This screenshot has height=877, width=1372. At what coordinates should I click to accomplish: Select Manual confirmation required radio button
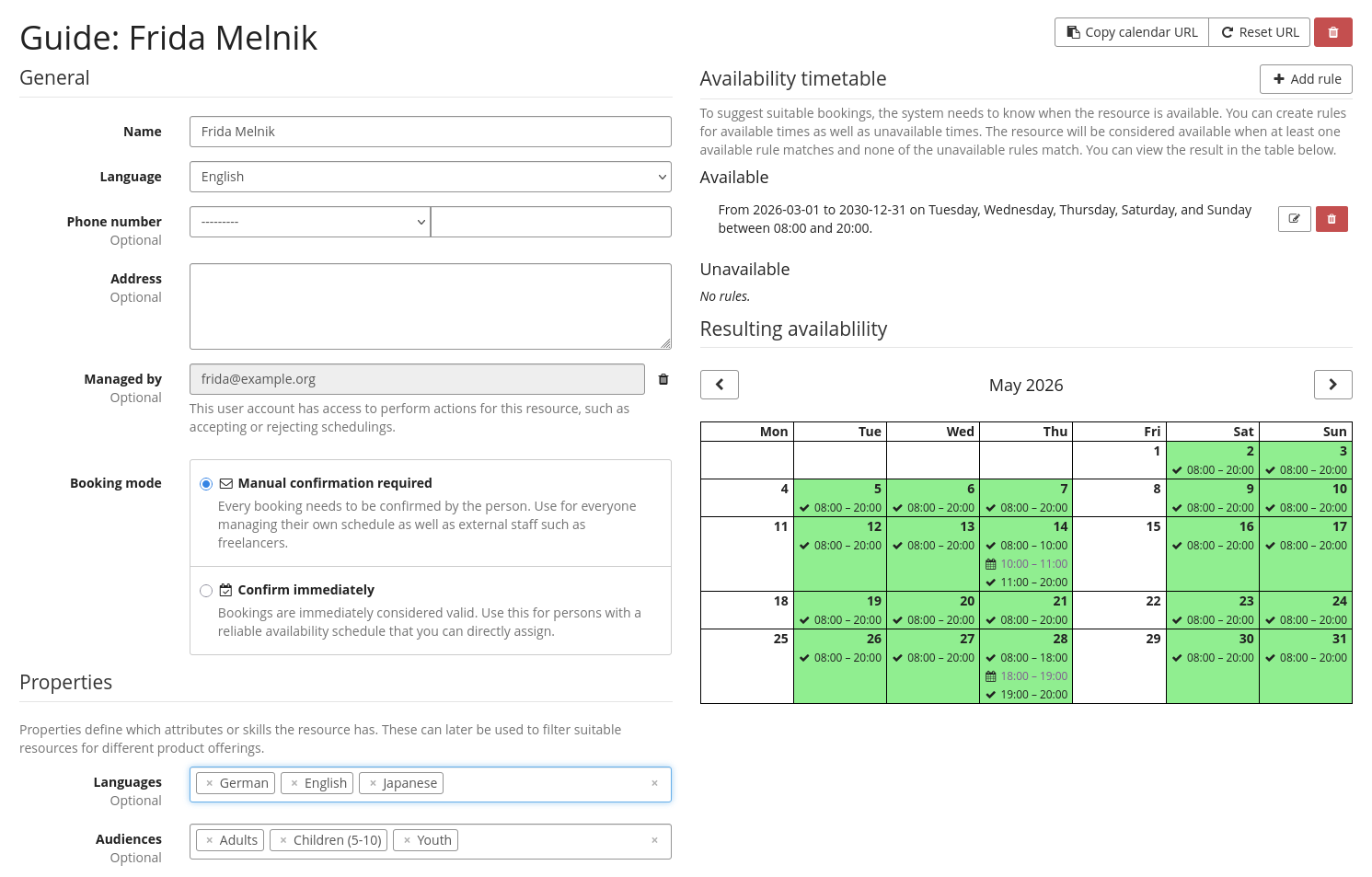(206, 484)
